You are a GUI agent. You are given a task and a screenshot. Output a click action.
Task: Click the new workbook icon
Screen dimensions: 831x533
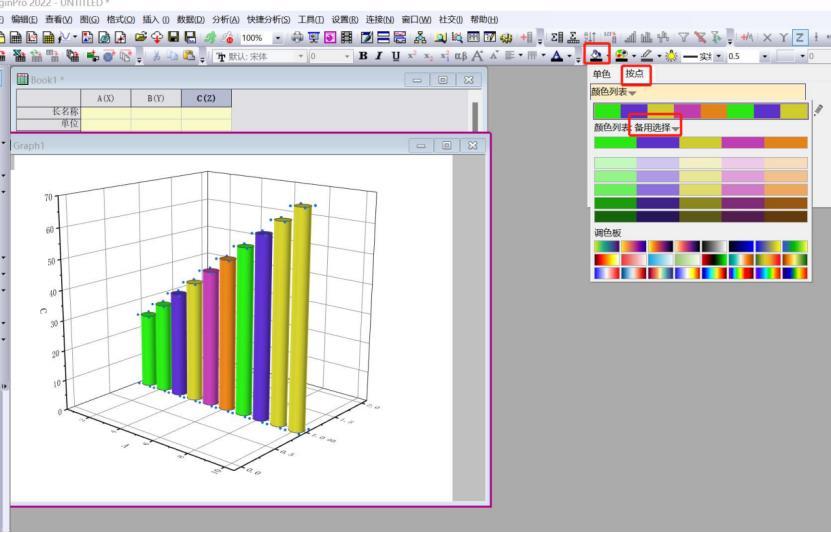pos(15,37)
